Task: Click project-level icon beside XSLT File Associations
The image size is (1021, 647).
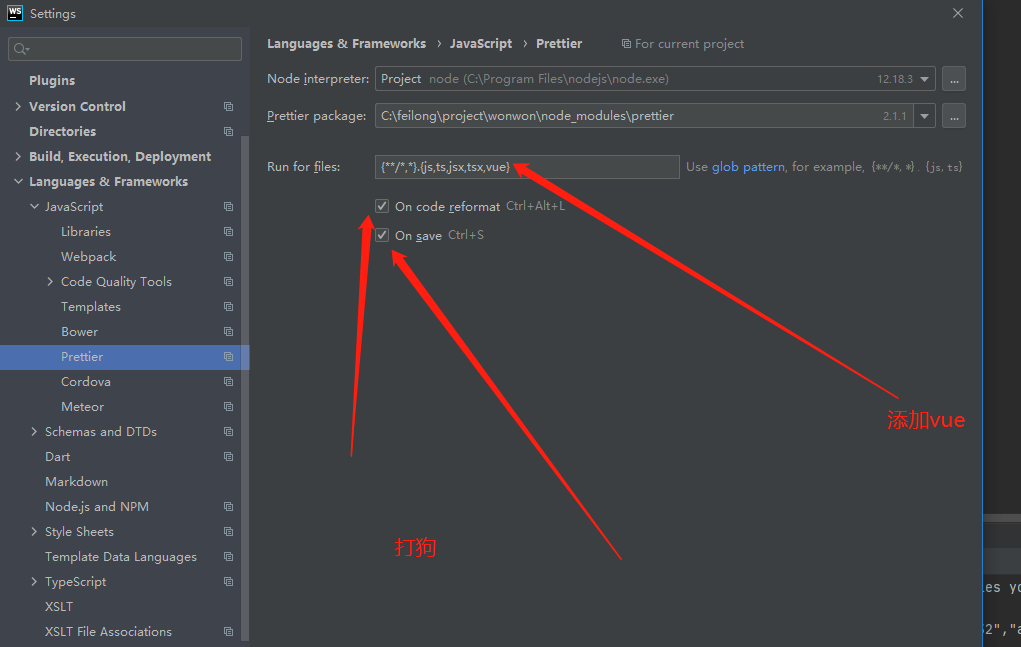Action: click(229, 631)
